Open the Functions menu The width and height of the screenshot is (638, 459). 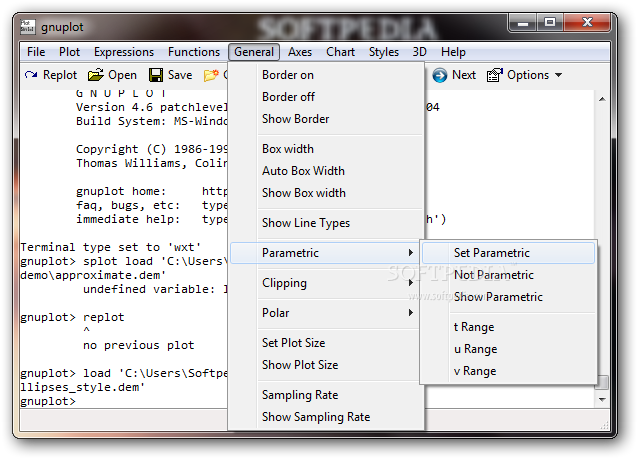[x=194, y=52]
